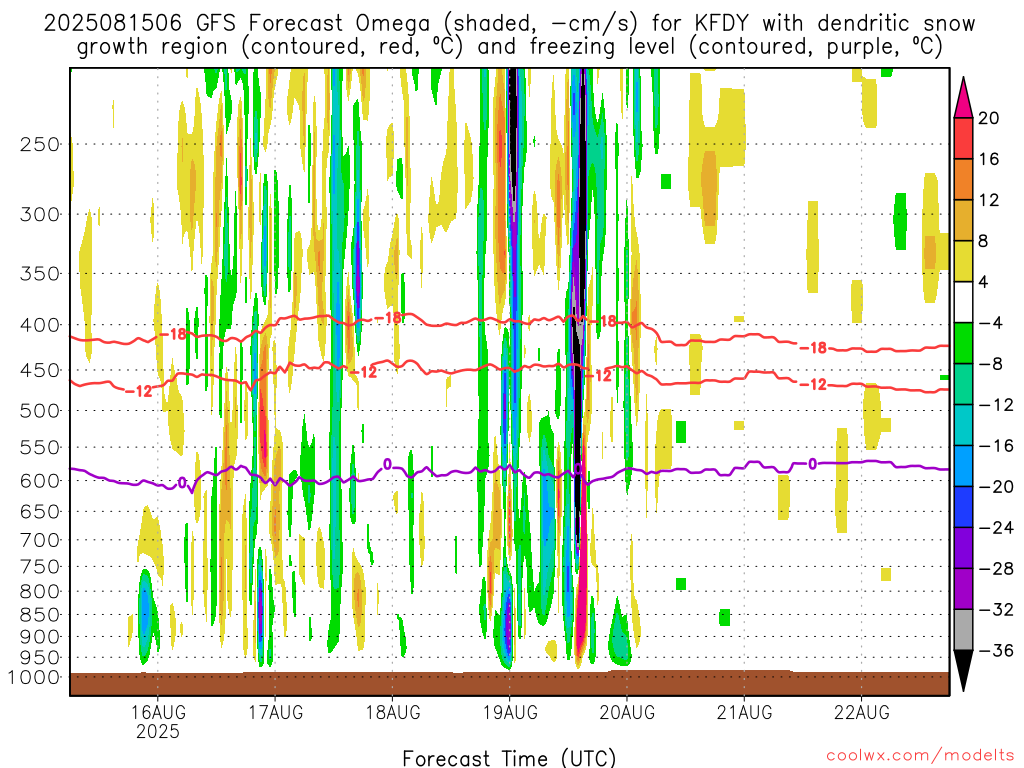Click the 700 pressure level label
The width and height of the screenshot is (1024, 768).
[x=40, y=540]
